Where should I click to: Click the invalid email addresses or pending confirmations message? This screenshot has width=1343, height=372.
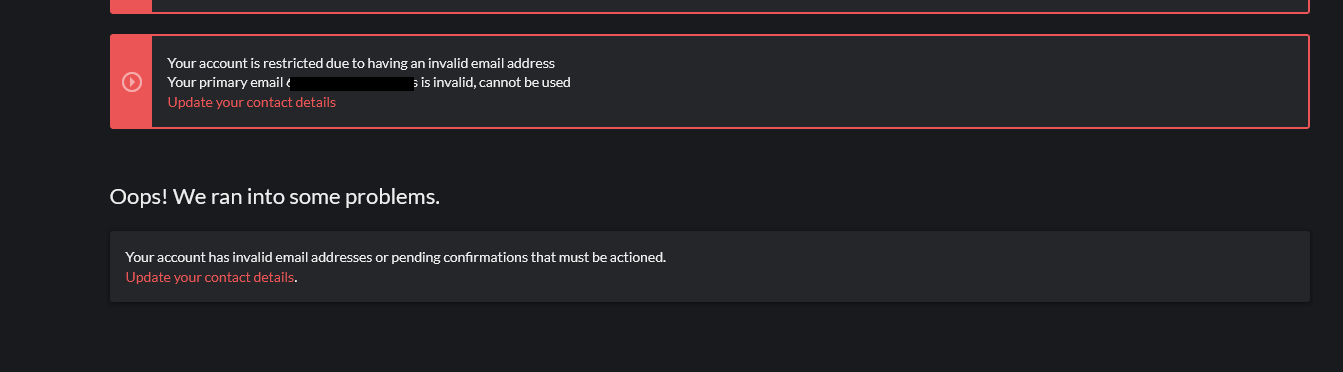pyautogui.click(x=396, y=257)
